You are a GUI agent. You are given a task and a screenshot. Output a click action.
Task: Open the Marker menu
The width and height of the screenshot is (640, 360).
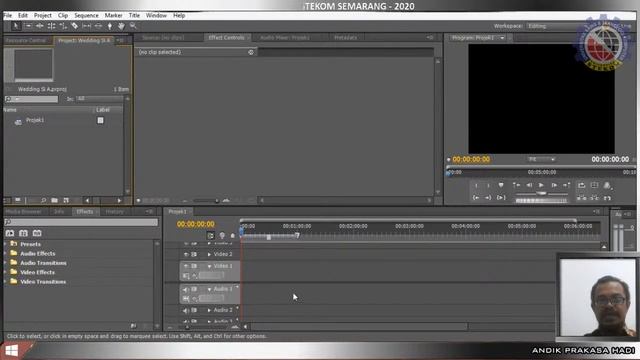[x=113, y=16]
